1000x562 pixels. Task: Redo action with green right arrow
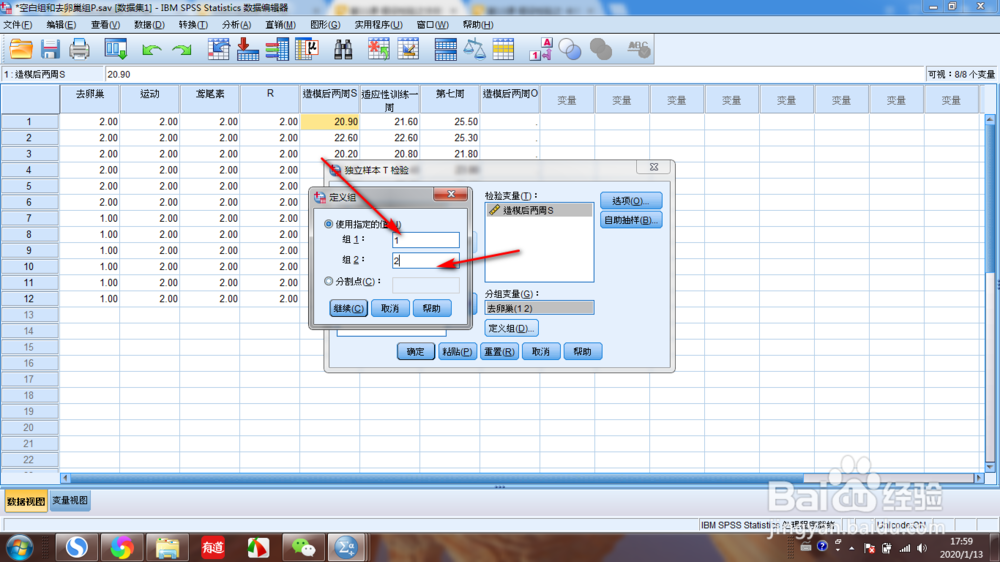point(182,50)
